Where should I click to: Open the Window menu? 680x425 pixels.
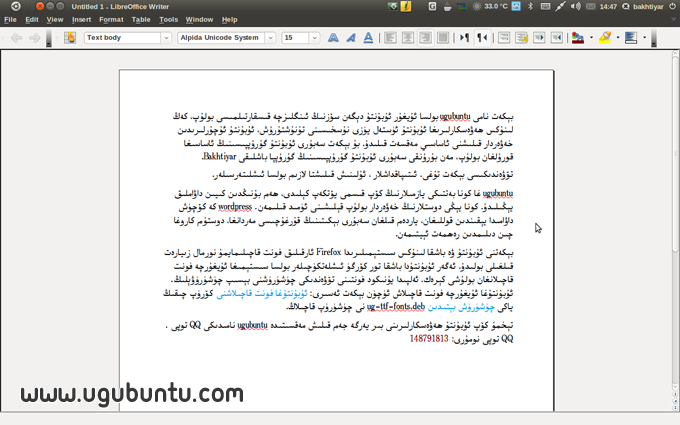pos(199,20)
